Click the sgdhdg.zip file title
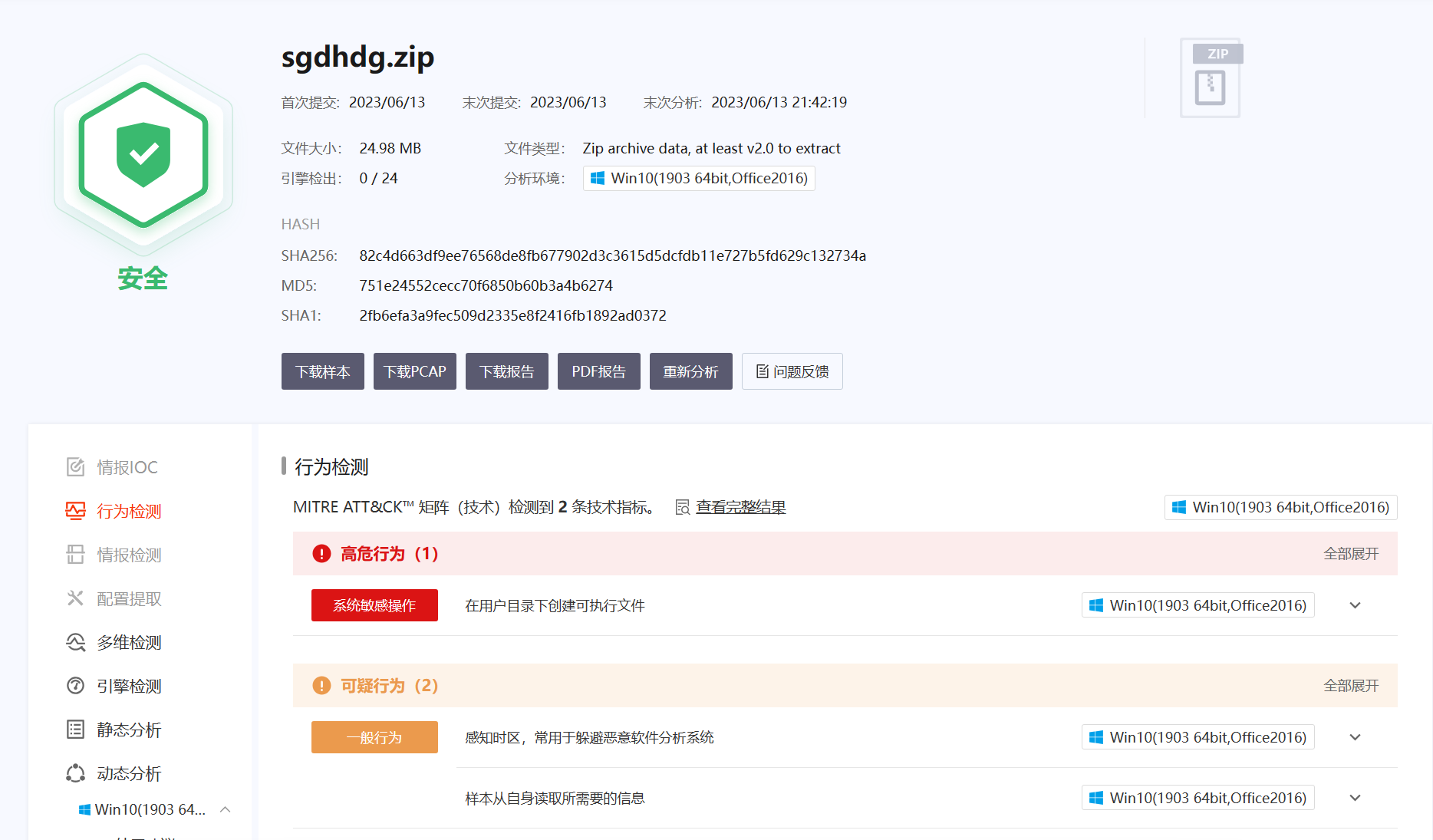 click(x=358, y=58)
